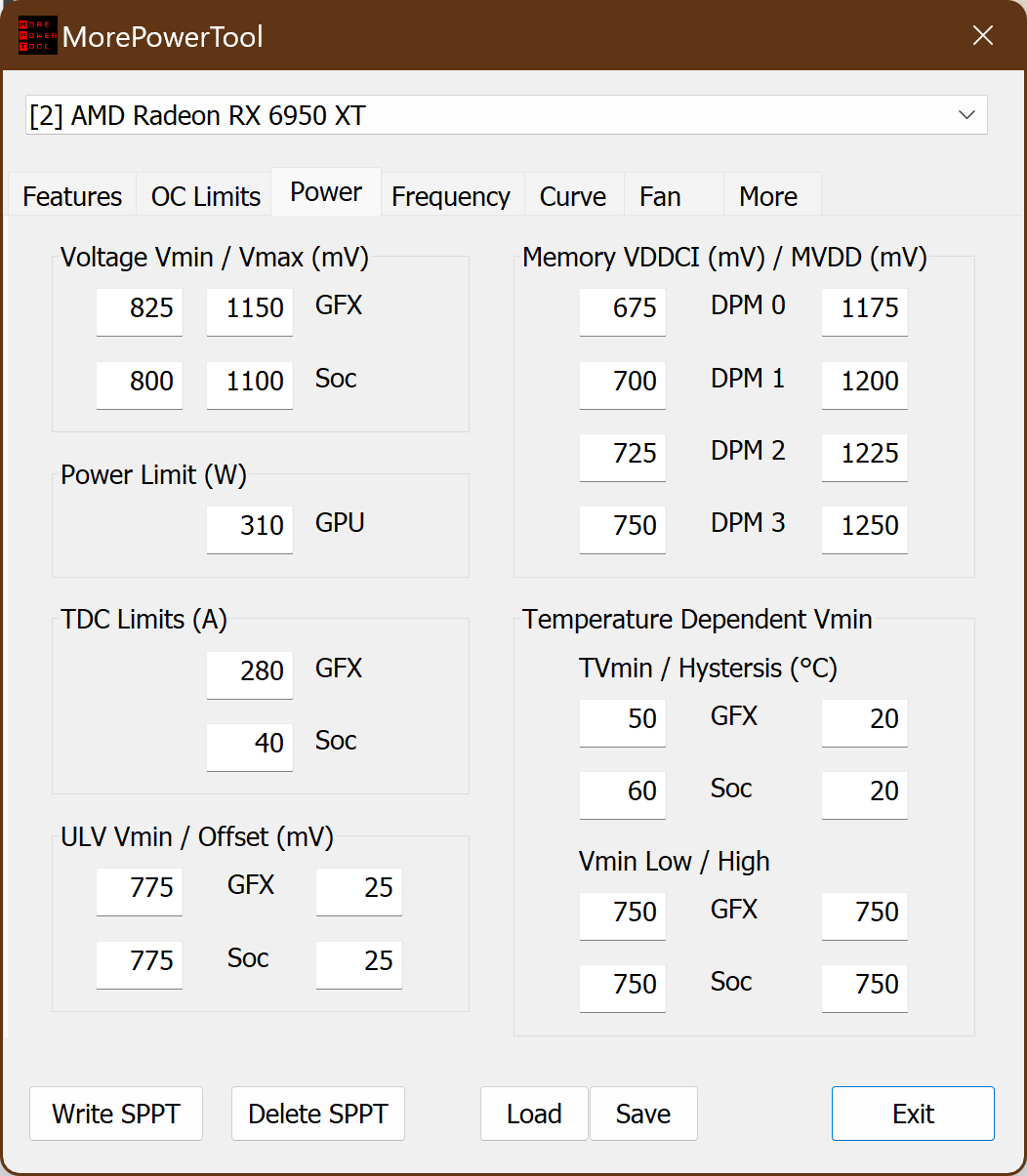Select the Power tab
This screenshot has height=1176, width=1027.
pos(326,191)
